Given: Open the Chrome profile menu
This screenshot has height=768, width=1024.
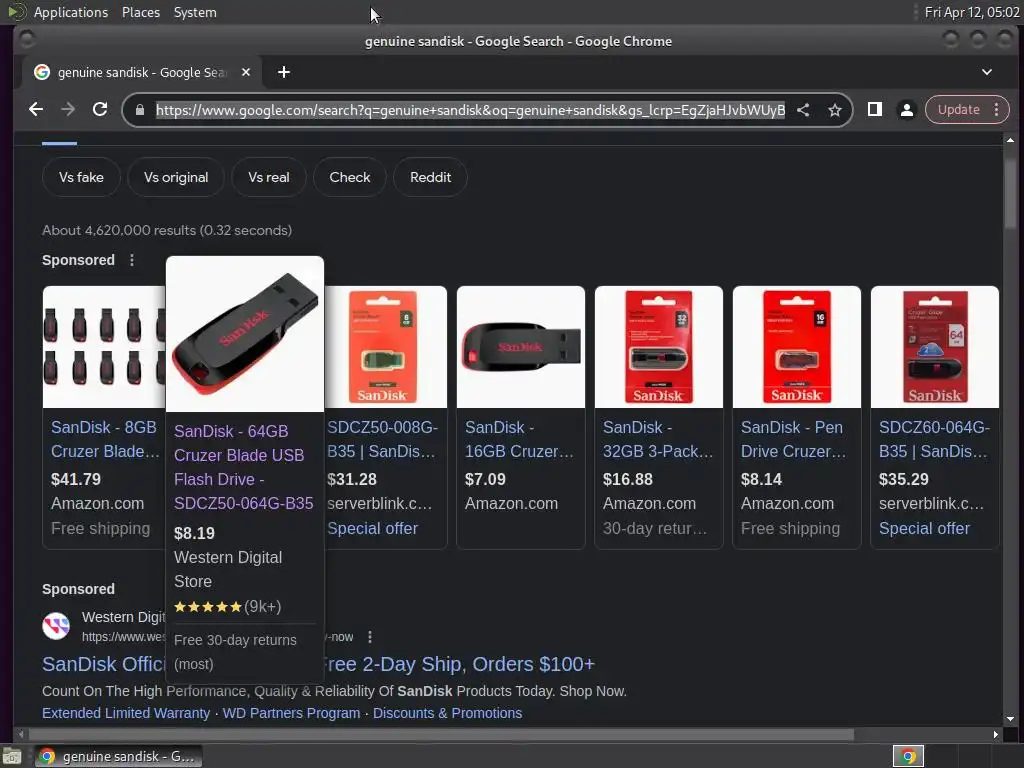Looking at the screenshot, I should pyautogui.click(x=906, y=110).
